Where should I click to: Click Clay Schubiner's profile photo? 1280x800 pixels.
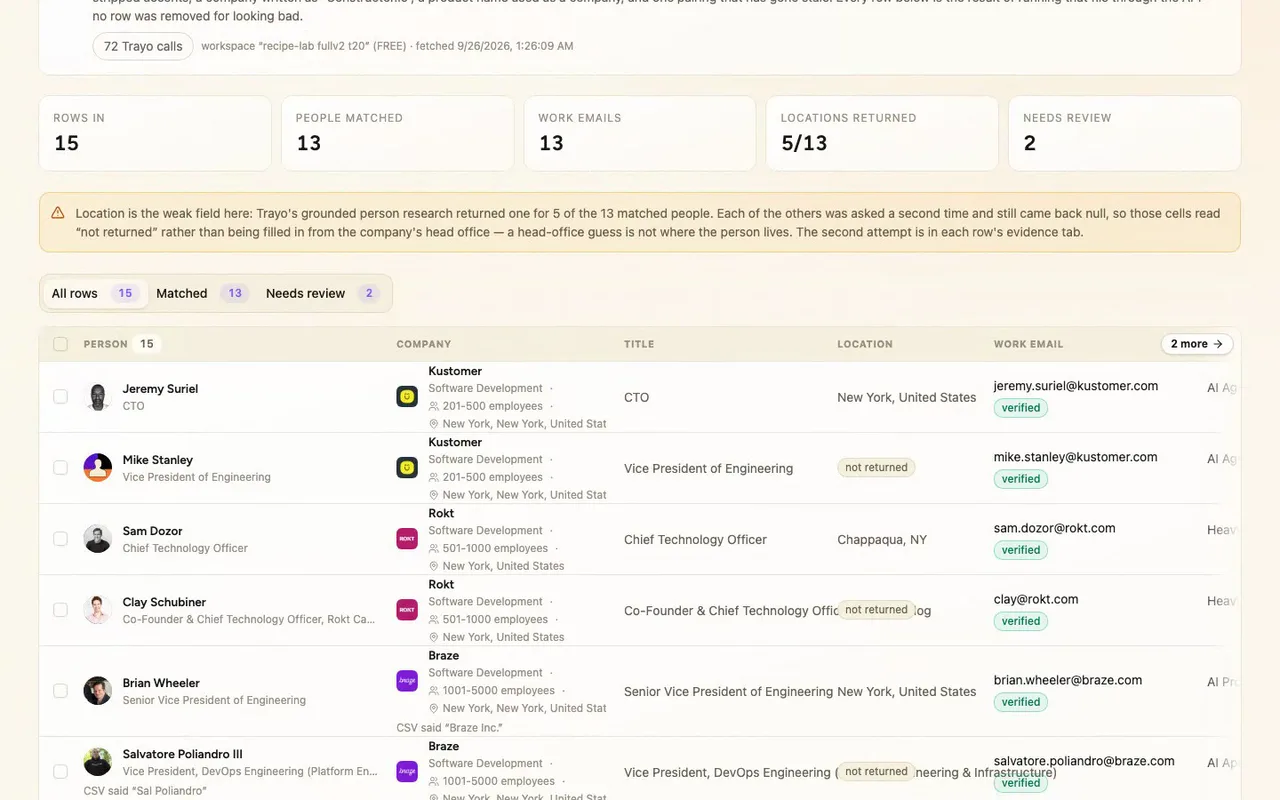click(x=97, y=610)
